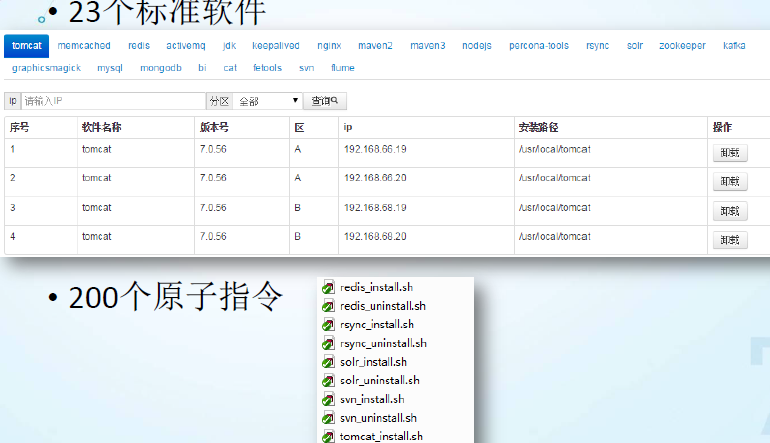Click 卸载 for tomcat at 192.168.68.19
This screenshot has width=770, height=443.
click(730, 211)
